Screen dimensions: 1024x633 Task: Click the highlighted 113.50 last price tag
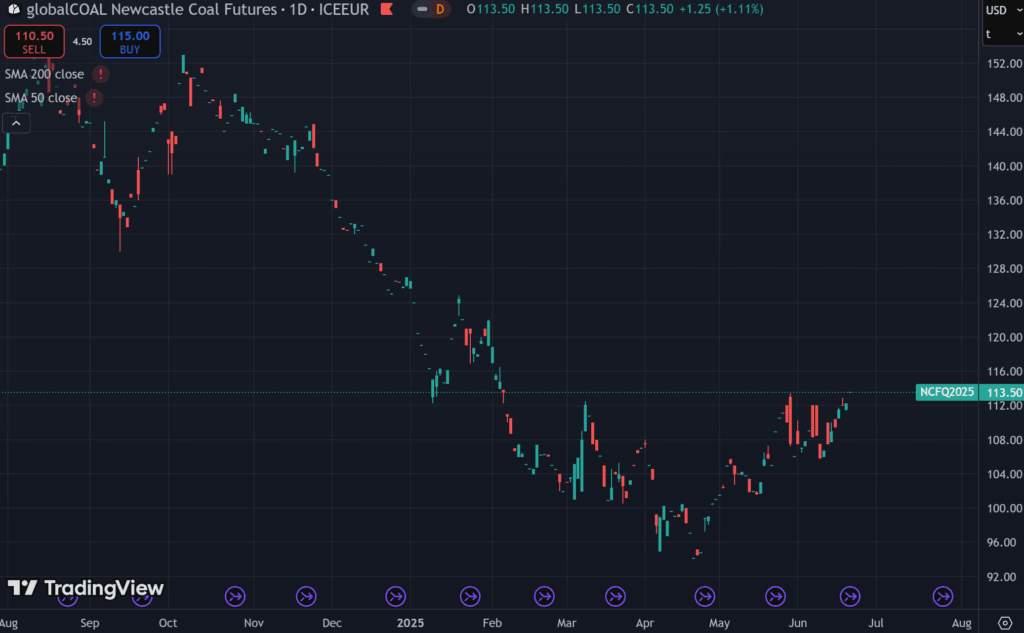[x=1003, y=393]
